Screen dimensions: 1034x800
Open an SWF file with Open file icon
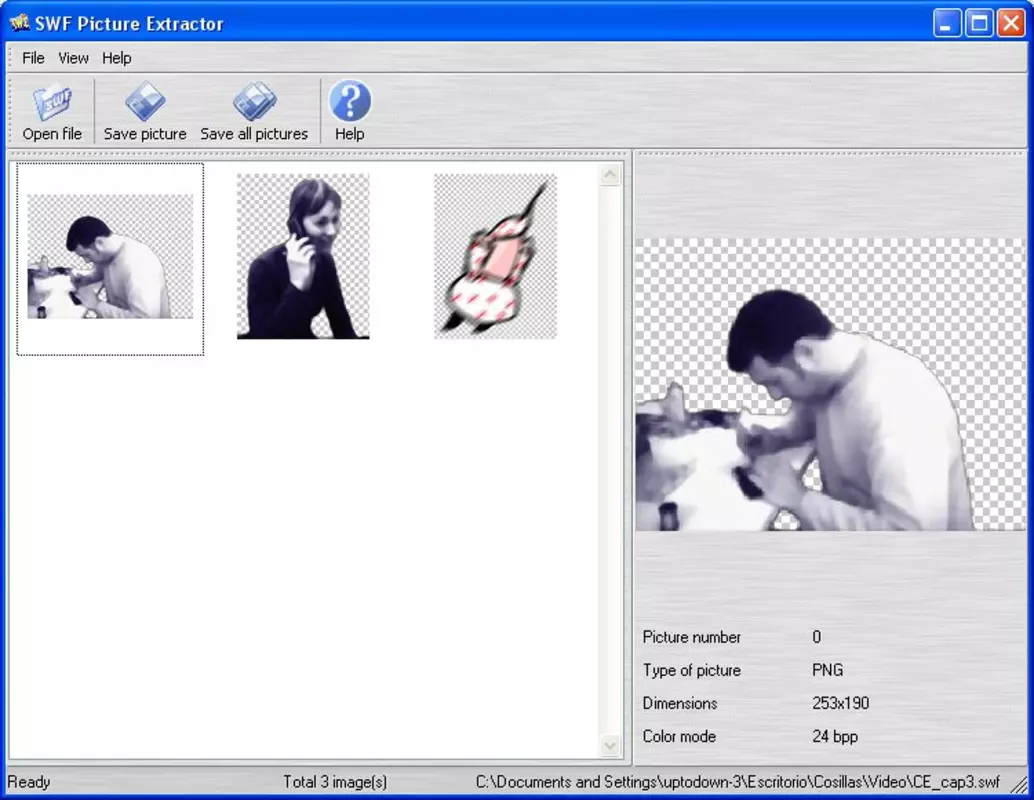click(x=52, y=102)
